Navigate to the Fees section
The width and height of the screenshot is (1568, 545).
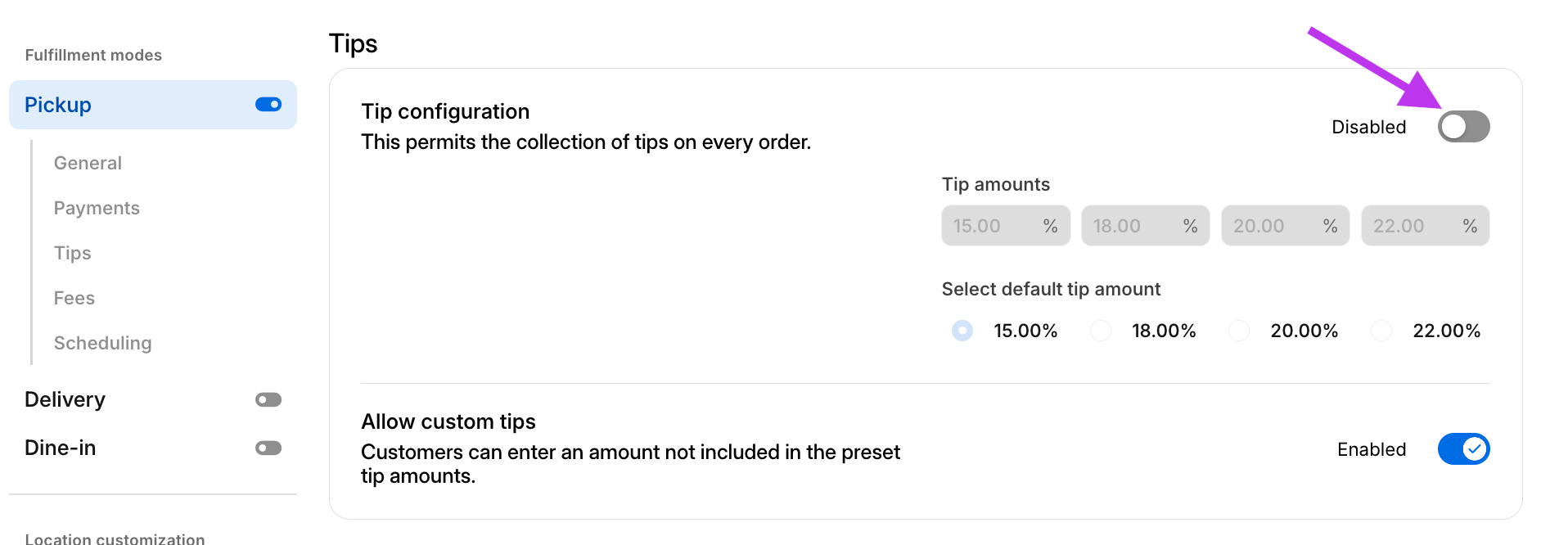pyautogui.click(x=74, y=298)
